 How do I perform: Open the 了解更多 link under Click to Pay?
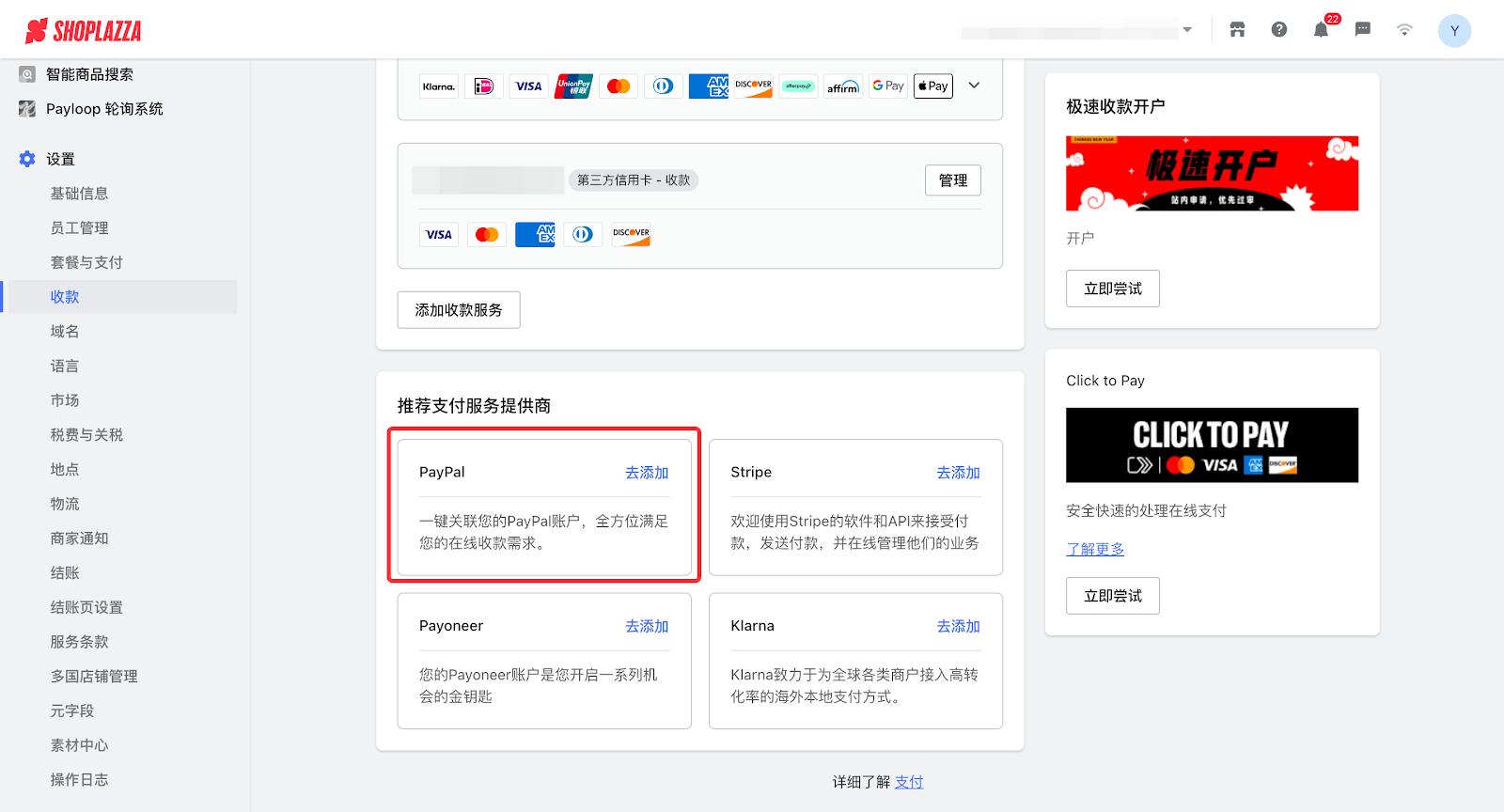[1095, 549]
